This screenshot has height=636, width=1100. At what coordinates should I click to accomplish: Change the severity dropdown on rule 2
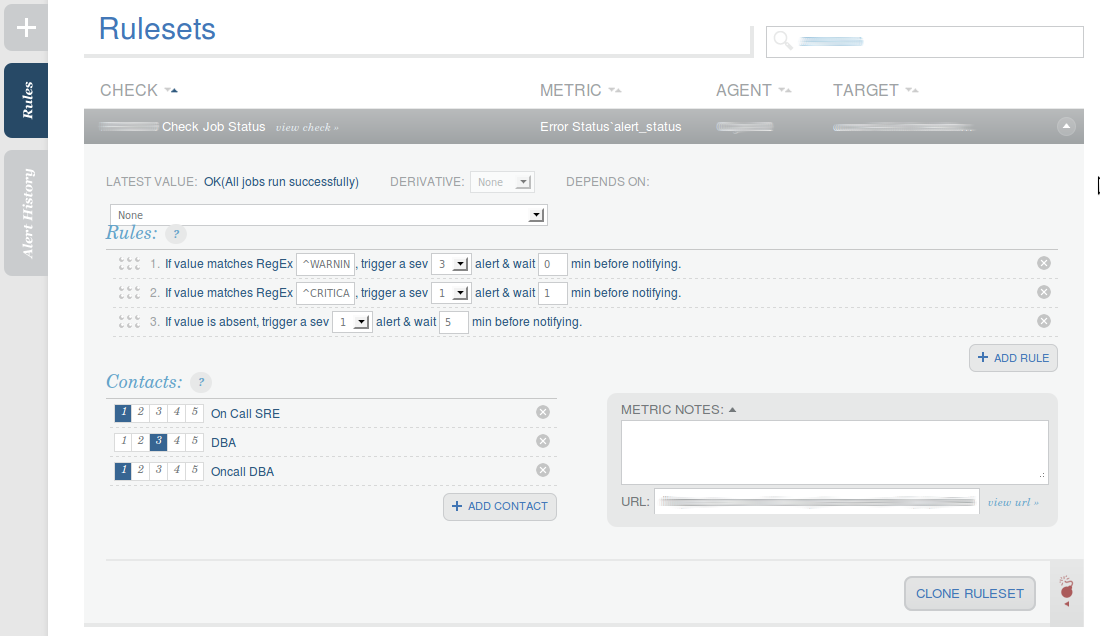pyautogui.click(x=450, y=292)
